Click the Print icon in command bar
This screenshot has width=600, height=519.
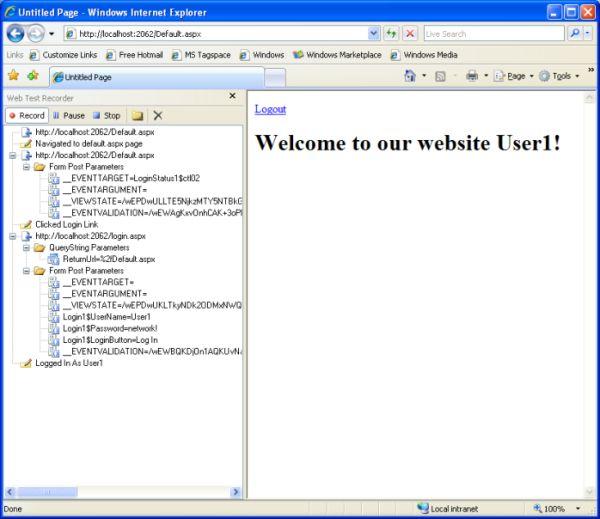(473, 76)
